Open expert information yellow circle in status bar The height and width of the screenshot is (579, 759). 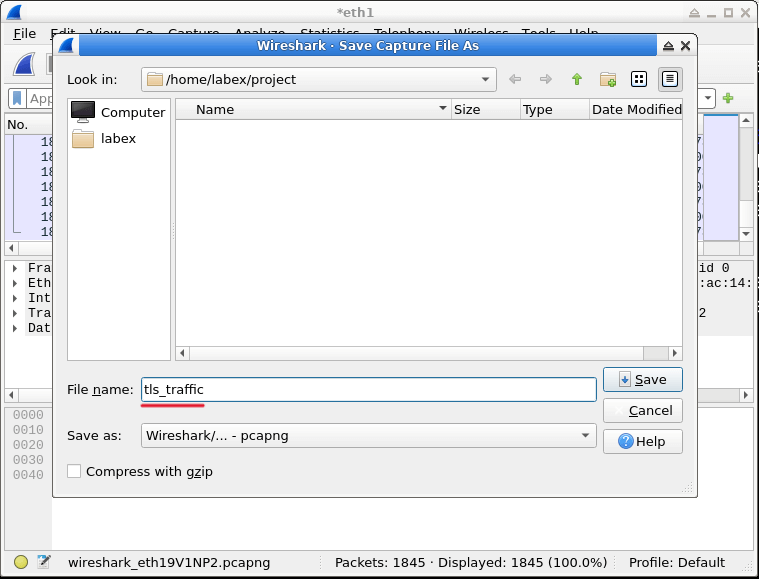[x=21, y=562]
